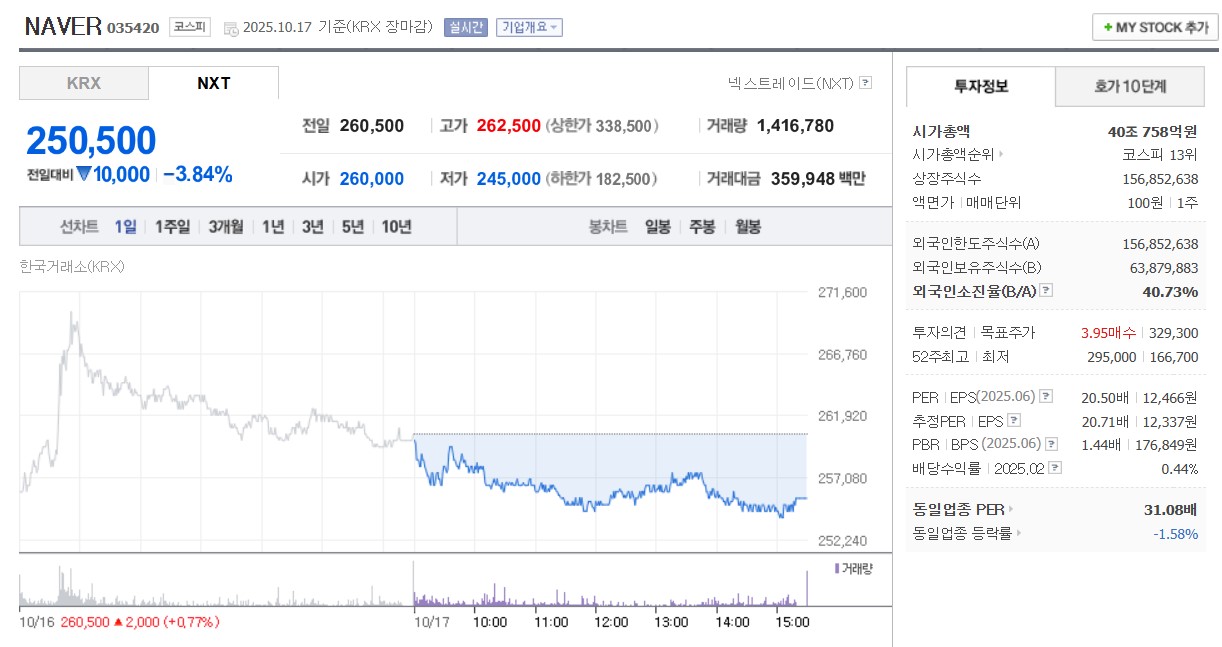Switch to the 호가 10단계 tab
The width and height of the screenshot is (1222, 647).
tap(1130, 88)
